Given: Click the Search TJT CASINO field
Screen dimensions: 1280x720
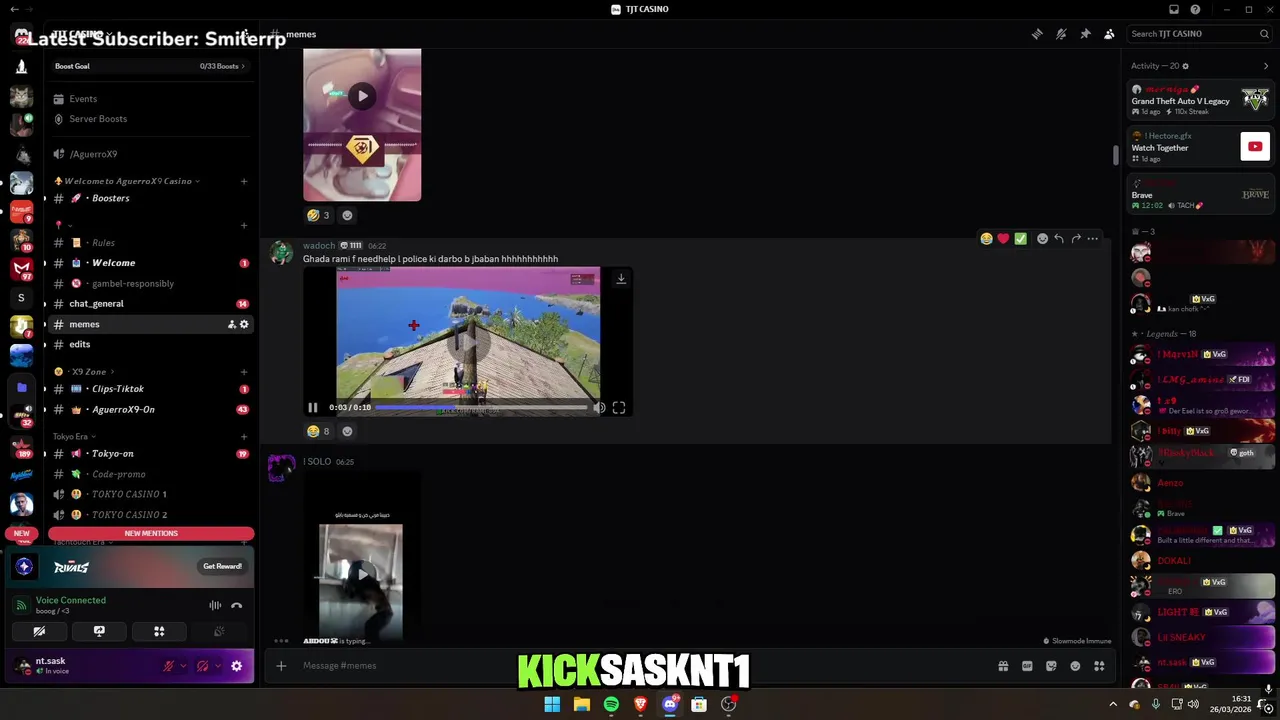Looking at the screenshot, I should tap(1199, 34).
